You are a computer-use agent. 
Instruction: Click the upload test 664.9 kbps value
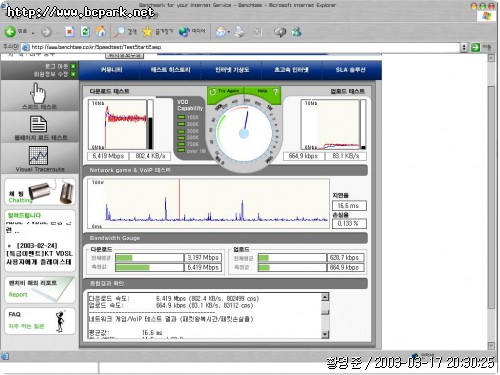tap(303, 156)
